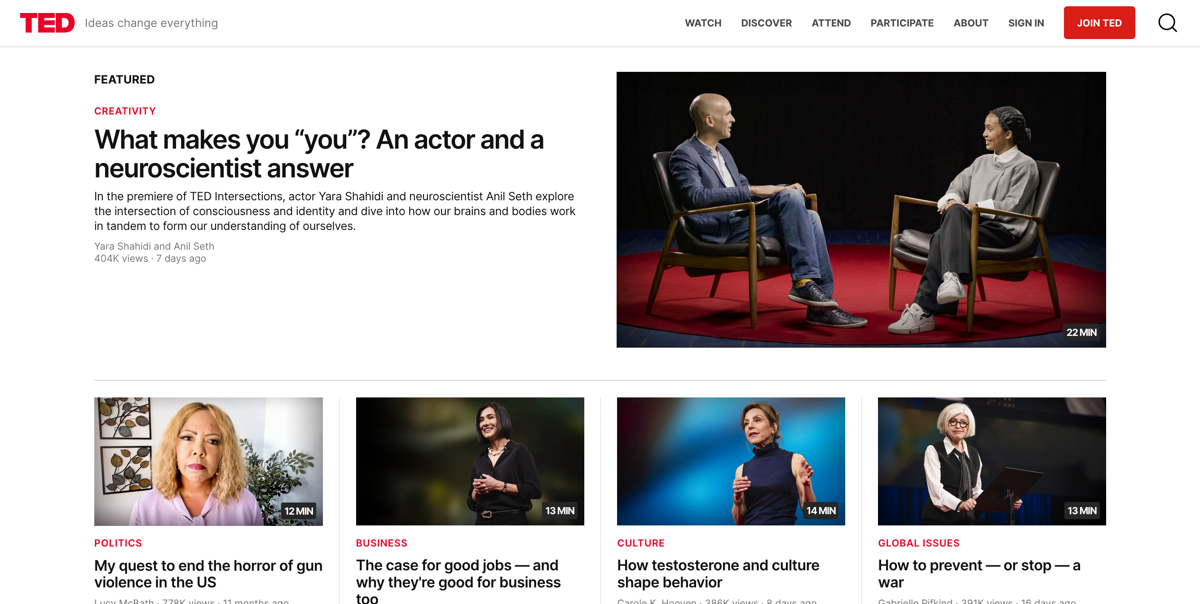The height and width of the screenshot is (604, 1200).
Task: Open the search magnifier icon
Action: pos(1167,21)
